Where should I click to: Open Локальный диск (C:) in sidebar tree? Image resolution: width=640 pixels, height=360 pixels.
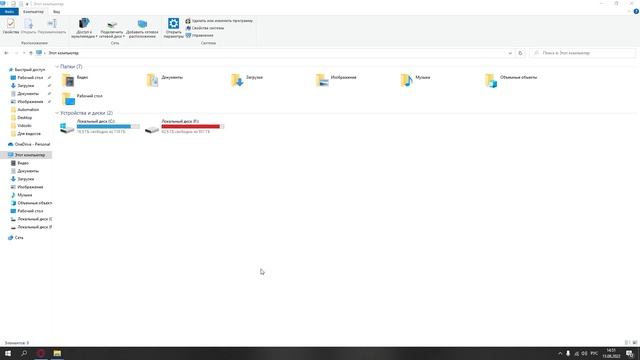(x=31, y=219)
